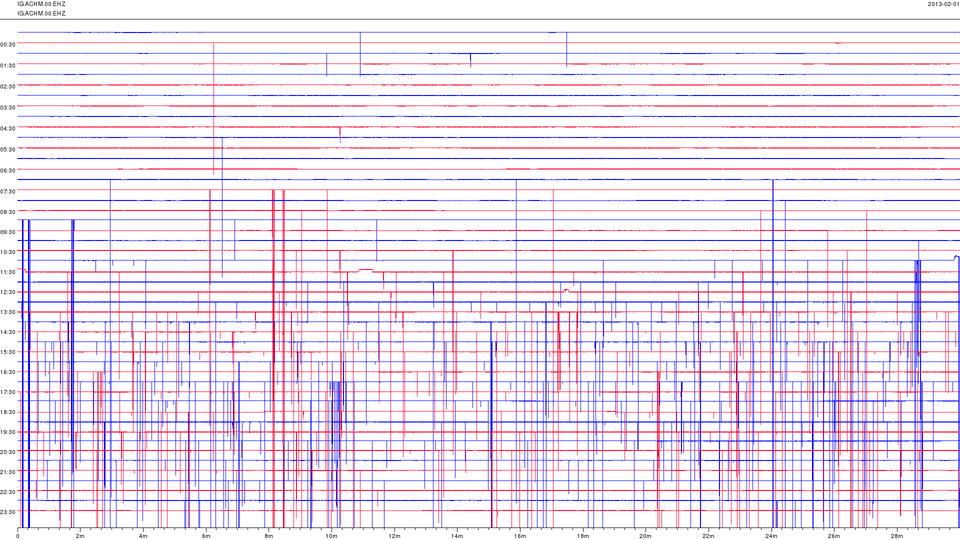The height and width of the screenshot is (540, 960).
Task: Select the 12:30 time row label
Action: point(8,292)
